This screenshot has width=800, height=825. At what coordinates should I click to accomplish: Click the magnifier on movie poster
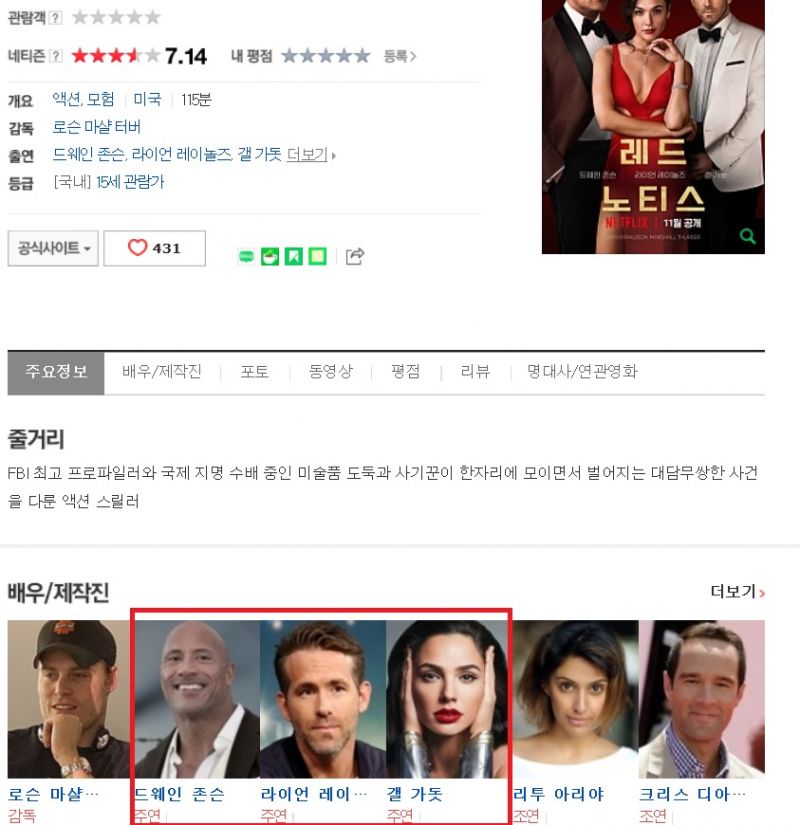pyautogui.click(x=747, y=236)
